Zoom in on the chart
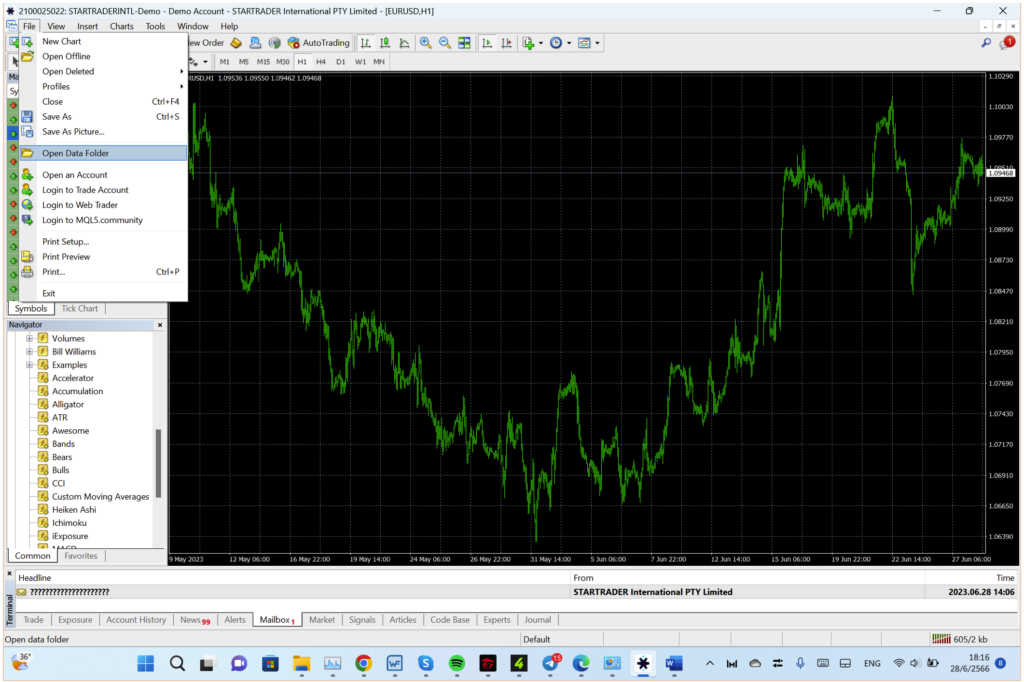1024x682 pixels. coord(425,43)
